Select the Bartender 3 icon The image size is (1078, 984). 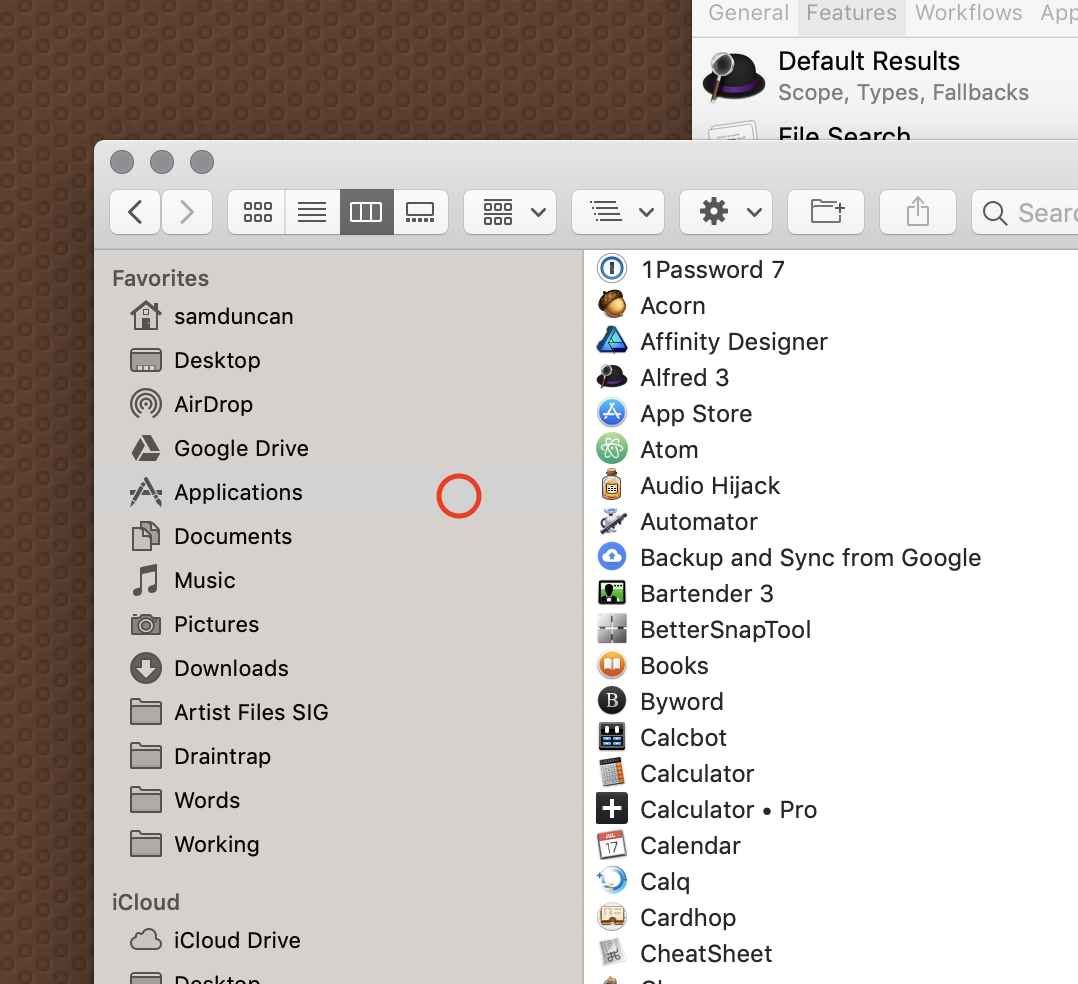(612, 593)
